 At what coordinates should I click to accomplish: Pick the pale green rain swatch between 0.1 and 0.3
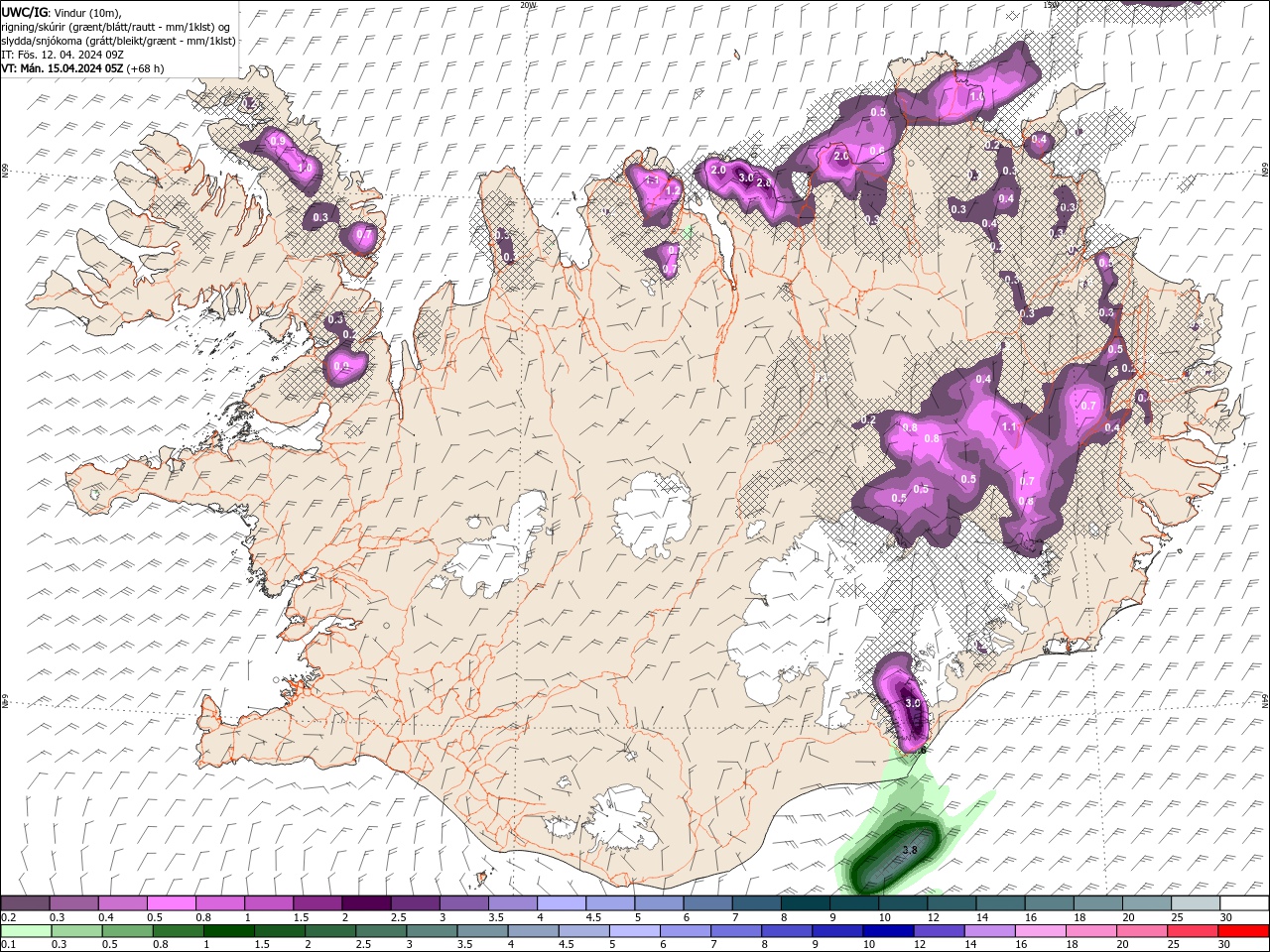point(26,931)
